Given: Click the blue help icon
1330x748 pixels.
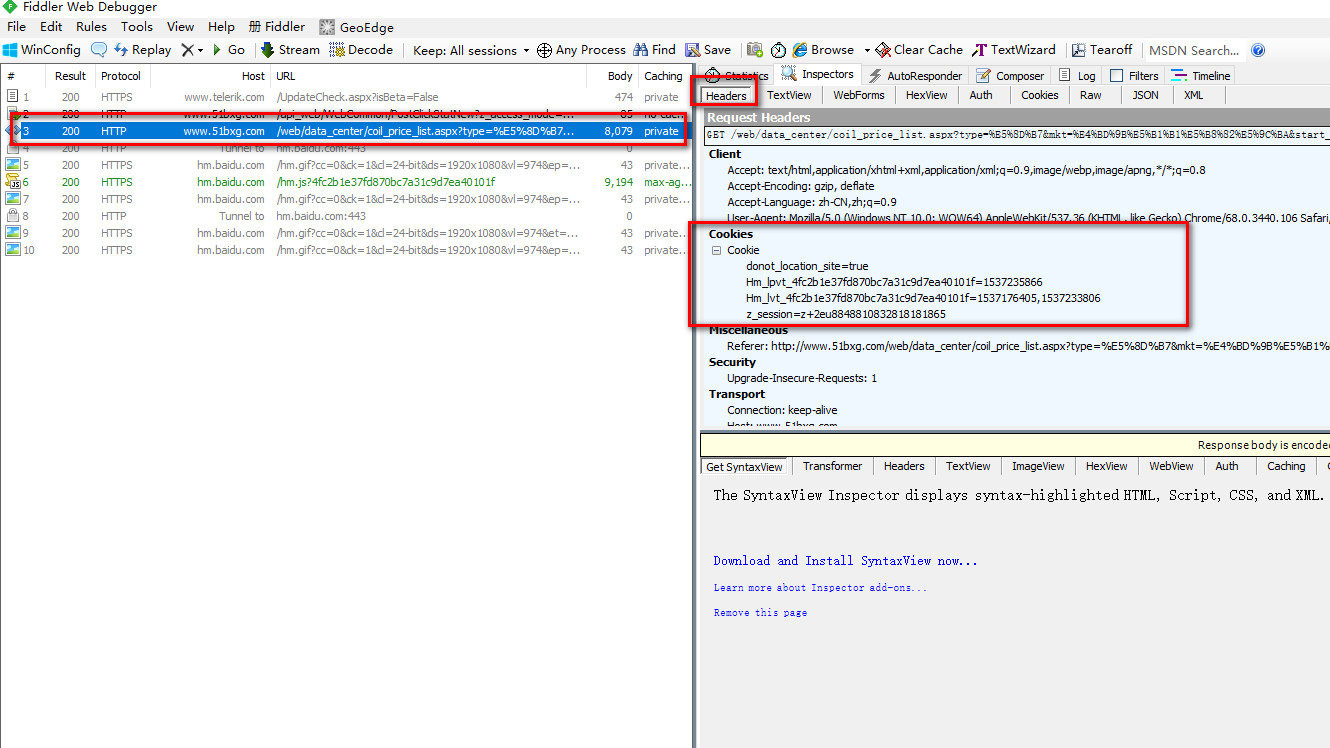Looking at the screenshot, I should [x=1258, y=50].
